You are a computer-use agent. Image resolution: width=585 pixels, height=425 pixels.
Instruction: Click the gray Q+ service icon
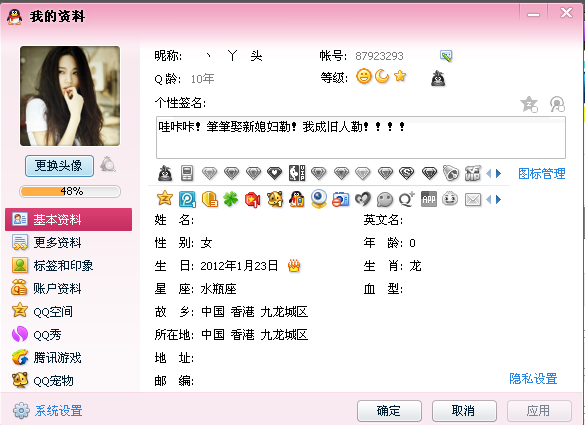point(407,199)
